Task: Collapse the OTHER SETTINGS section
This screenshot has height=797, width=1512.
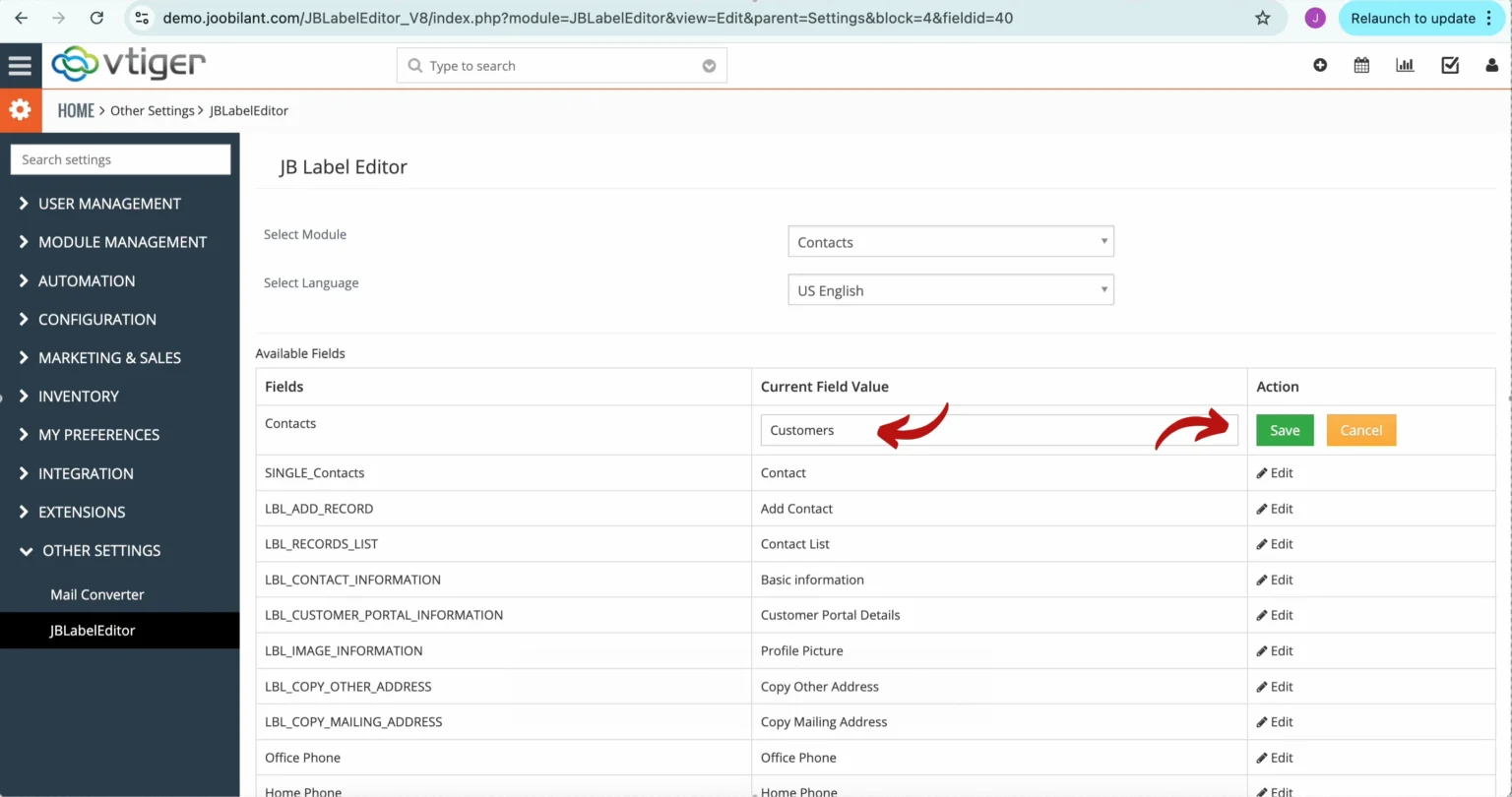Action: 101,551
